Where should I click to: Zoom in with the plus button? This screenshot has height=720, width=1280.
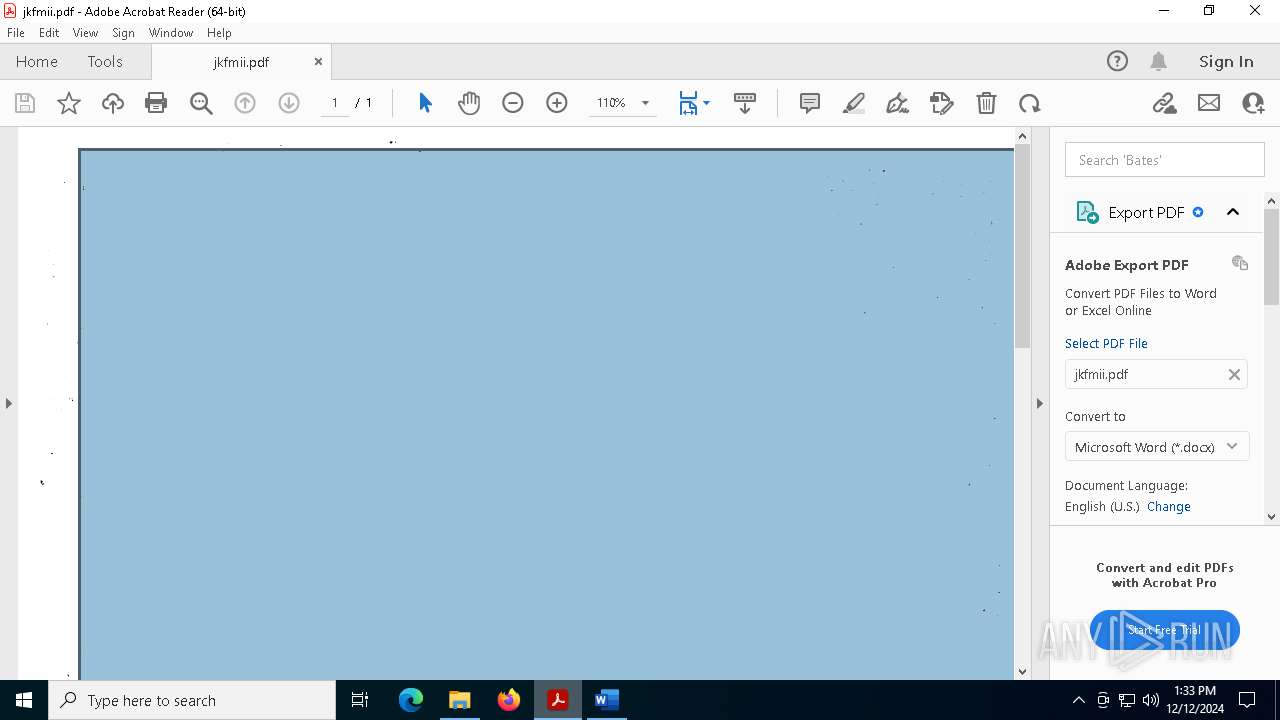557,103
